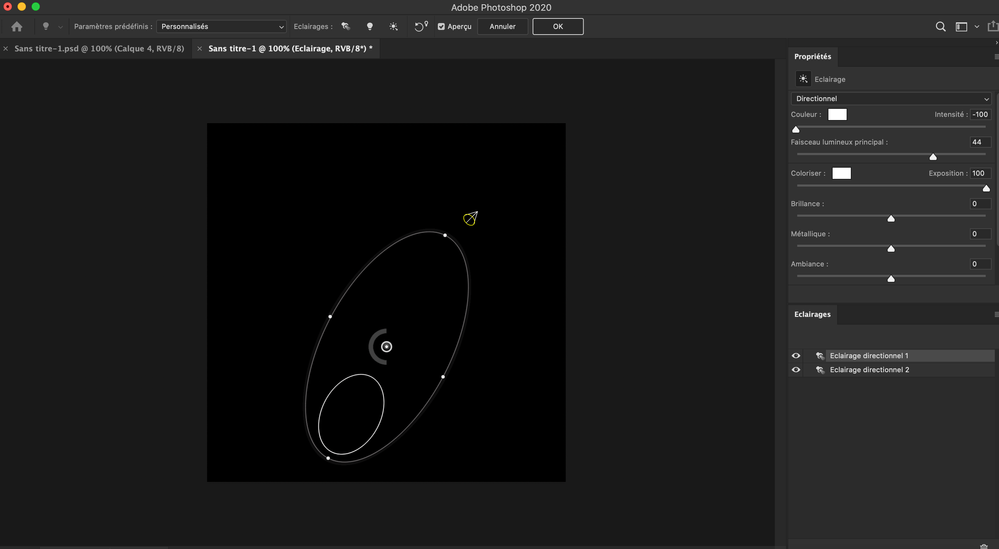Toggle the Aperçu checkbox
This screenshot has height=549, width=999.
[x=441, y=27]
